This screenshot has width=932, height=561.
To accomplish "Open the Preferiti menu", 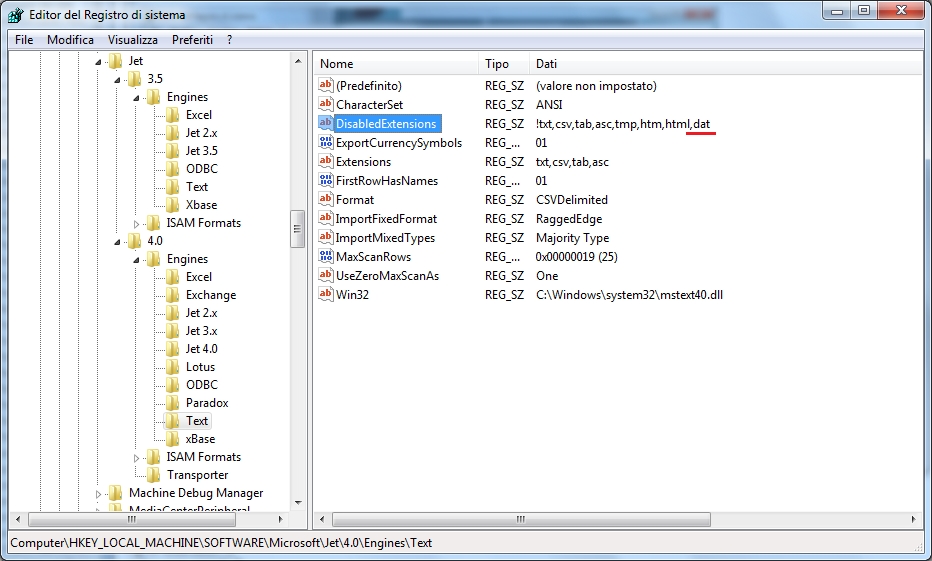I will pos(192,40).
